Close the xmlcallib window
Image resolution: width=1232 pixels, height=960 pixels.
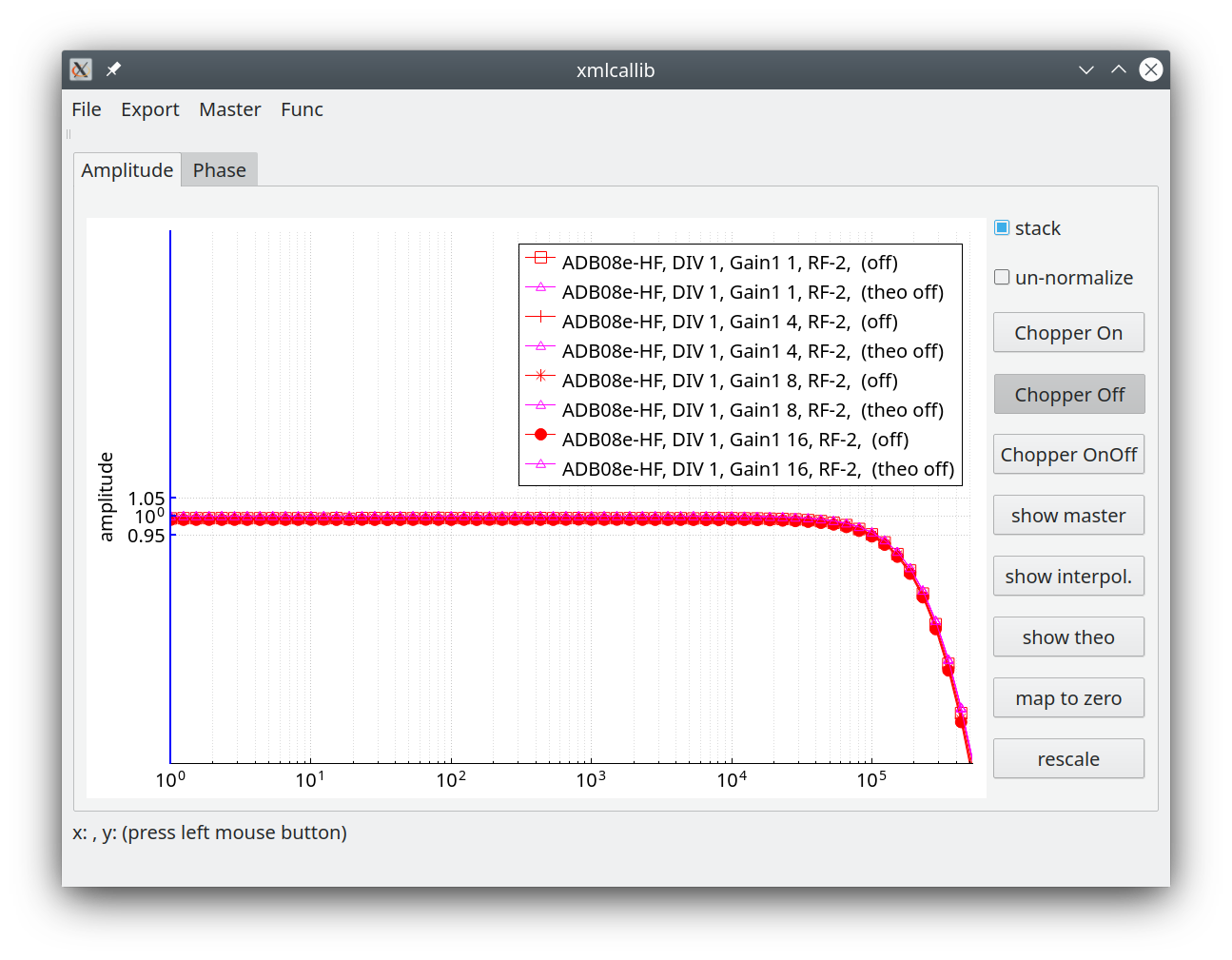click(x=1151, y=69)
